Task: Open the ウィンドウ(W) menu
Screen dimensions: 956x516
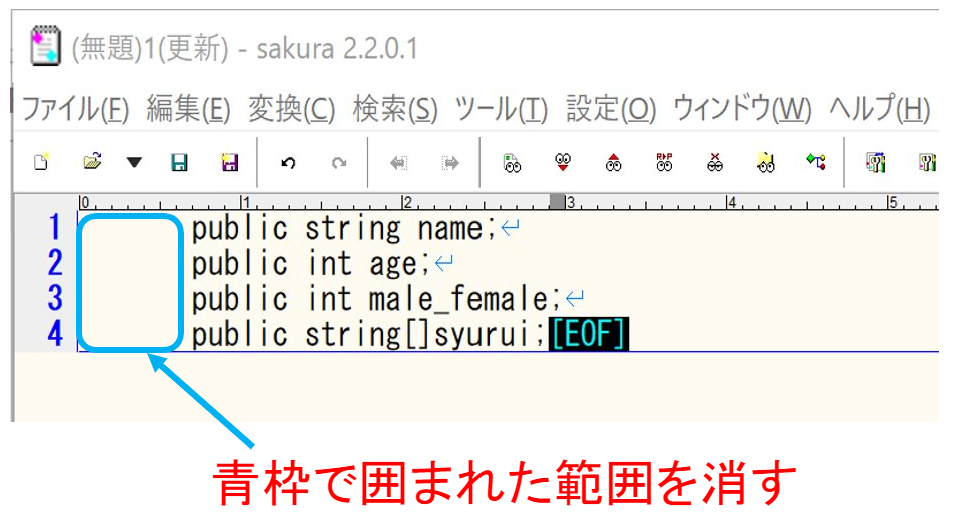Action: click(x=742, y=110)
